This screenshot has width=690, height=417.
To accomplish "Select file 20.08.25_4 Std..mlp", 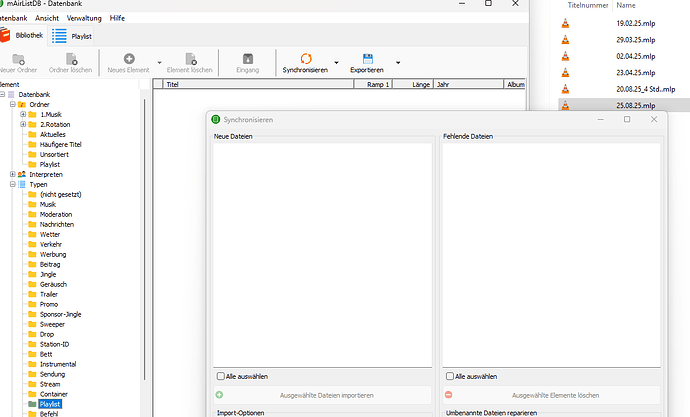I will [646, 89].
